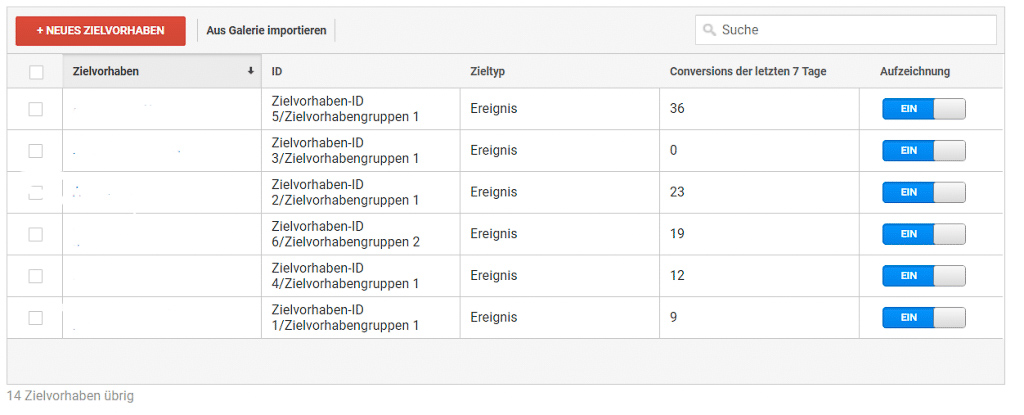Click the Conversions der letzten 7 Tage header
Image resolution: width=1024 pixels, height=415 pixels.
tap(748, 71)
